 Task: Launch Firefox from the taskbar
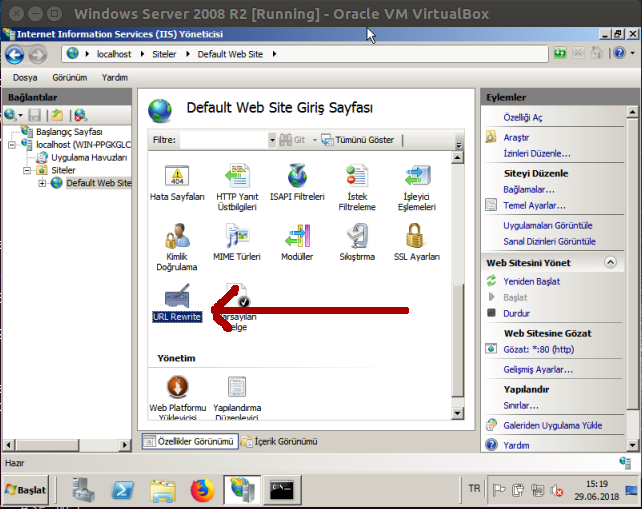(x=203, y=489)
